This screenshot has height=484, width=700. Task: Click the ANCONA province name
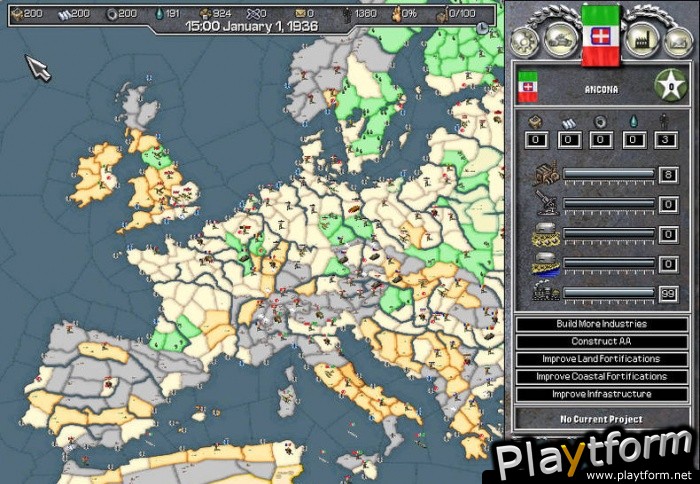pyautogui.click(x=601, y=90)
